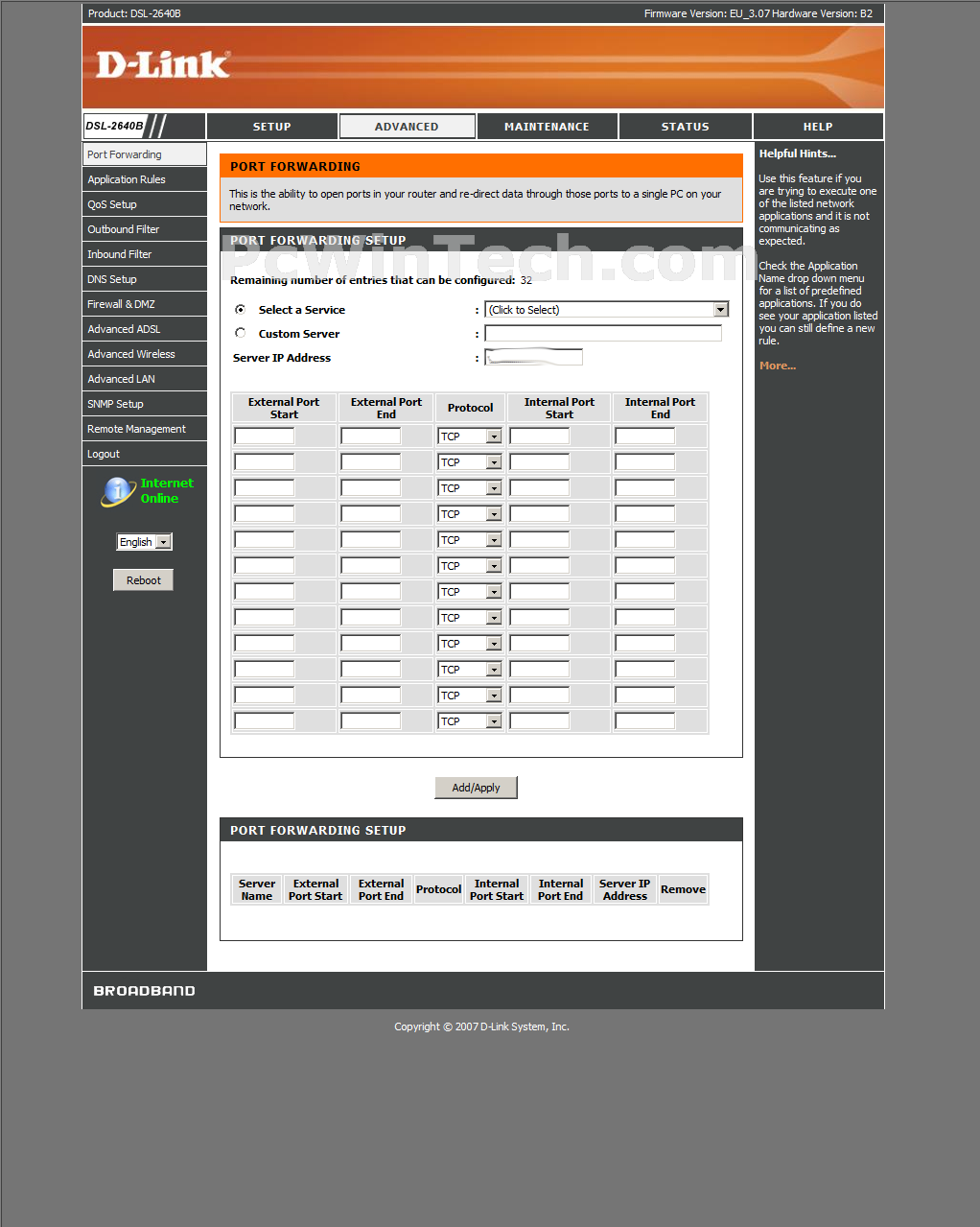Click the 'Server IP Address' column header
Image resolution: width=980 pixels, height=1227 pixels.
tap(625, 889)
